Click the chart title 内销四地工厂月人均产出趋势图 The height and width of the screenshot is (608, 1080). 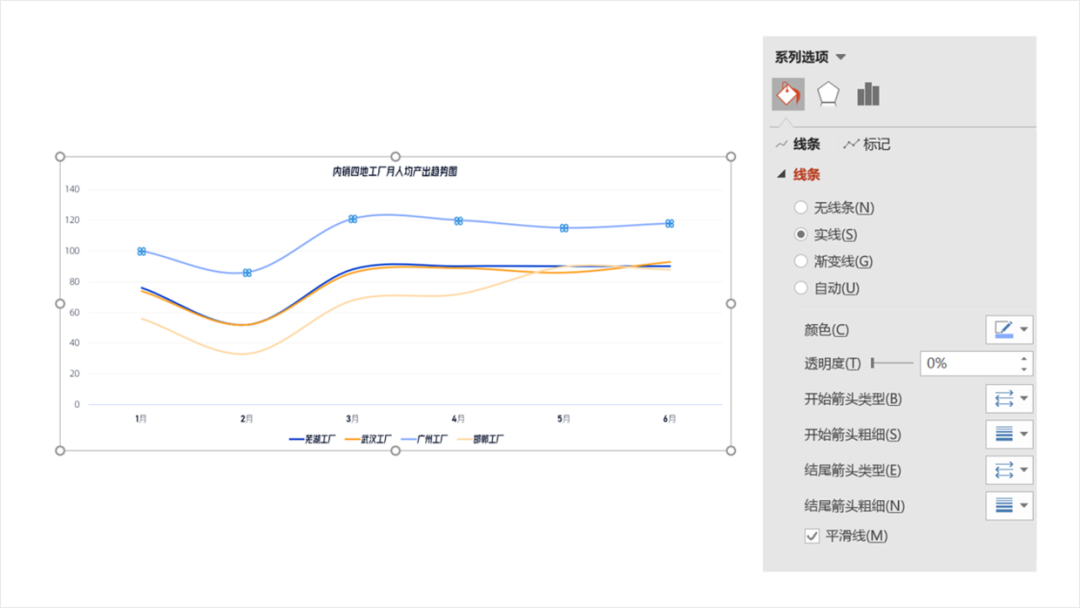tap(395, 171)
